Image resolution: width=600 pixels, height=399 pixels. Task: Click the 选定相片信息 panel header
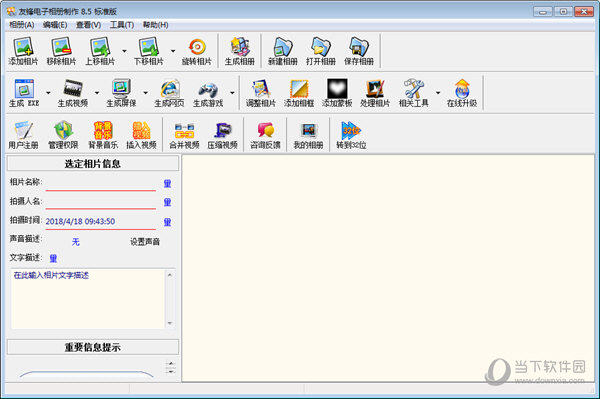pyautogui.click(x=93, y=163)
